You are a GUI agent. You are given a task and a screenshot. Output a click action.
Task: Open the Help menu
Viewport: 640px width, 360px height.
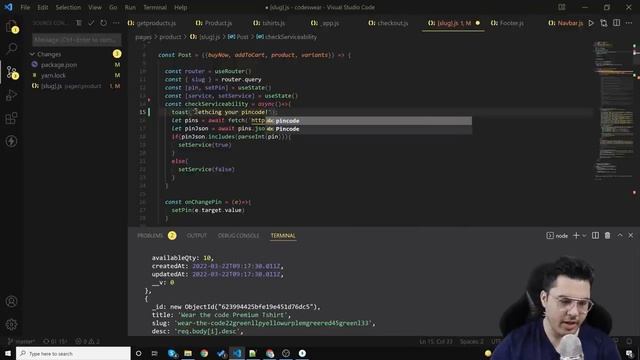point(180,7)
